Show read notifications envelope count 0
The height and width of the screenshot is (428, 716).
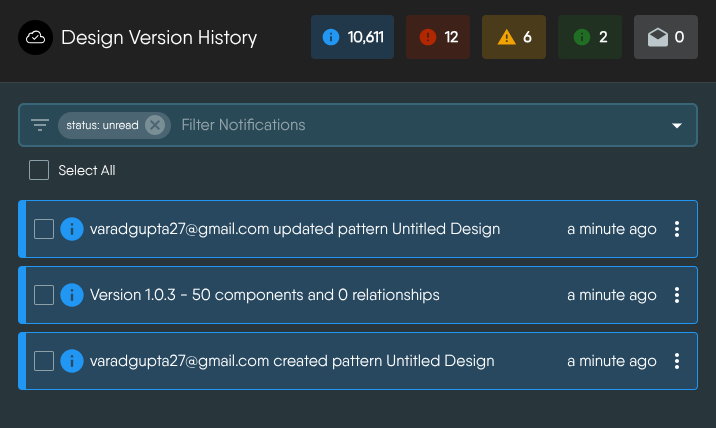pos(666,37)
